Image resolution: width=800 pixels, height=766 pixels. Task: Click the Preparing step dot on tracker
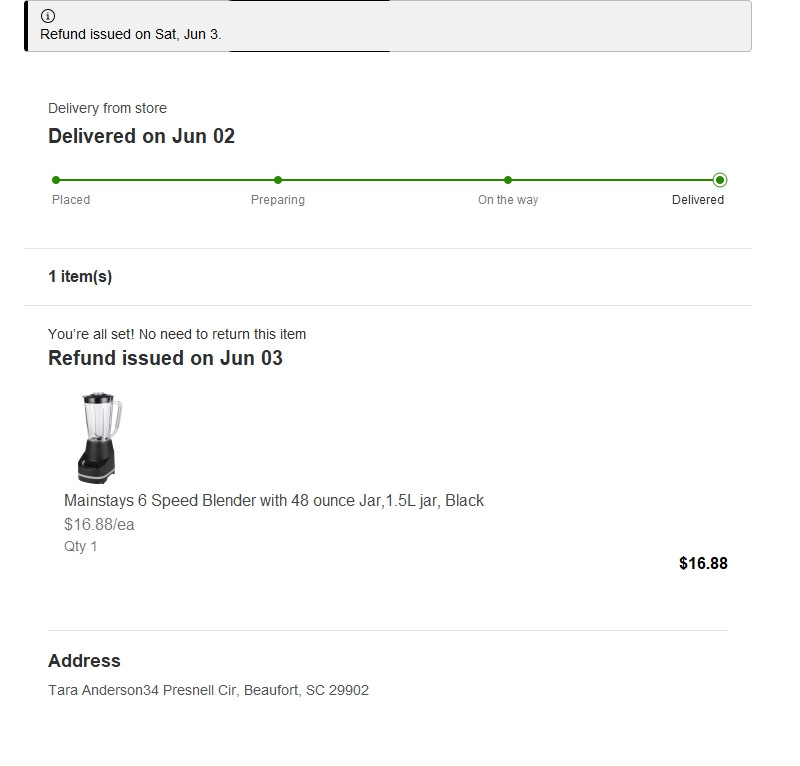point(278,180)
